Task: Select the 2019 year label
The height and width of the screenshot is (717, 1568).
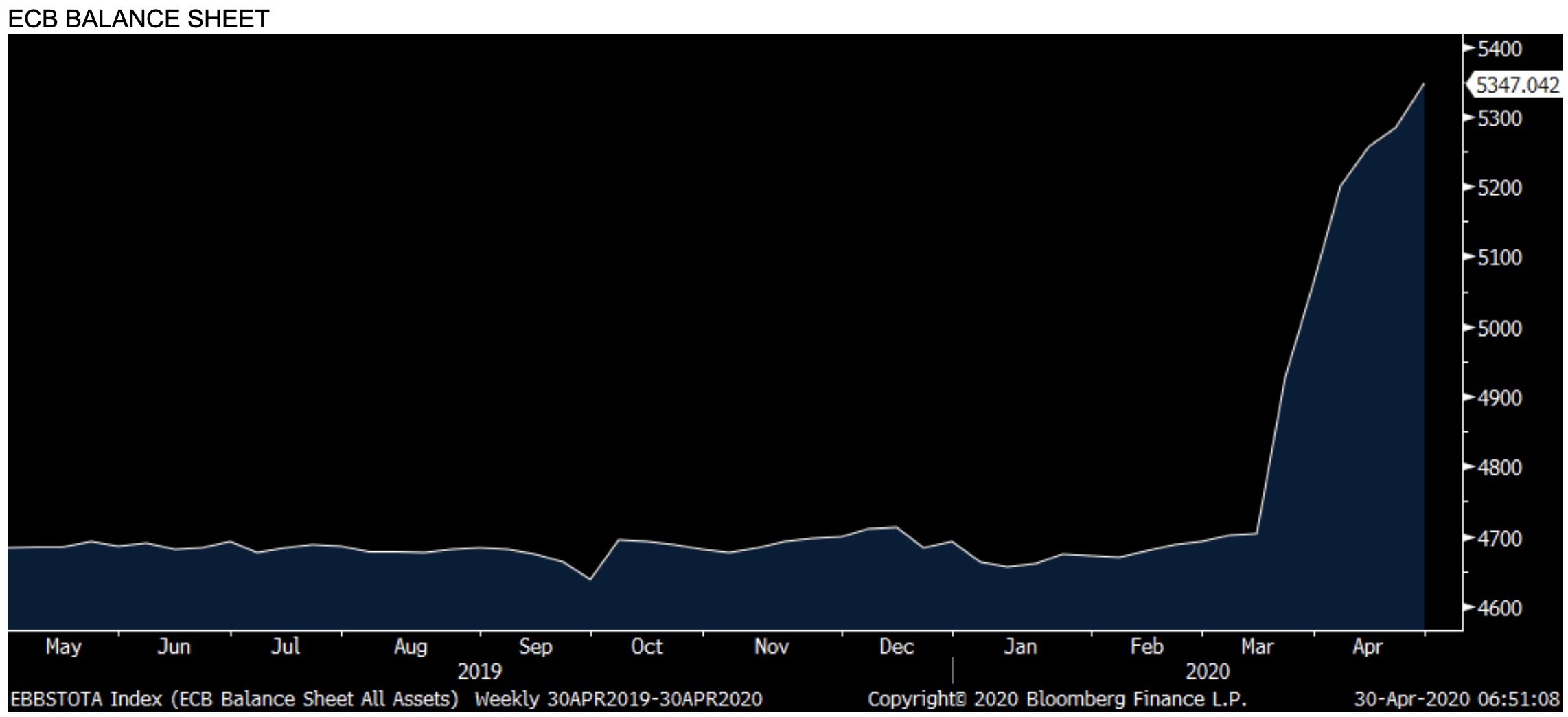Action: 479,671
